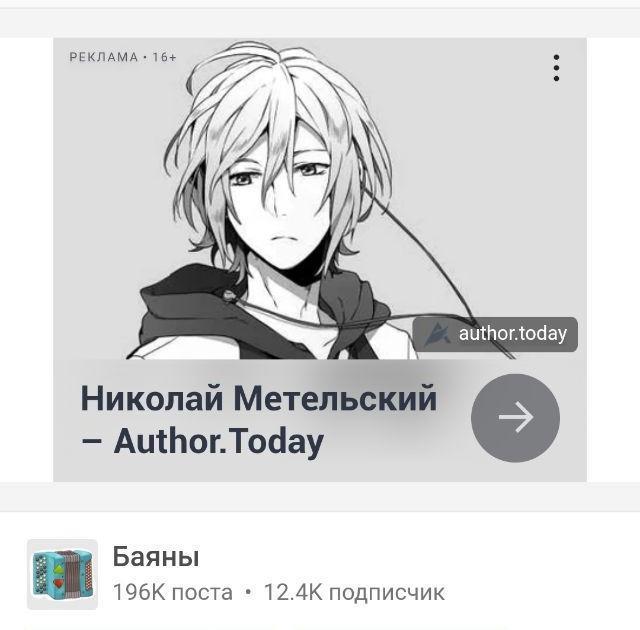Click the author.today logo icon on the badge
The width and height of the screenshot is (640, 630).
click(x=437, y=334)
